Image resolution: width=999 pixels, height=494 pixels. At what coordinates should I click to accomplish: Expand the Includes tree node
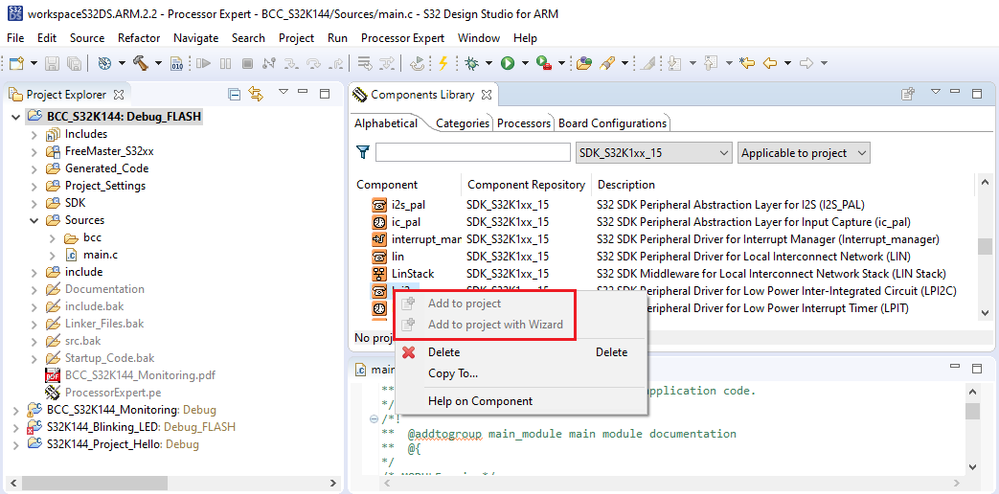(x=34, y=134)
